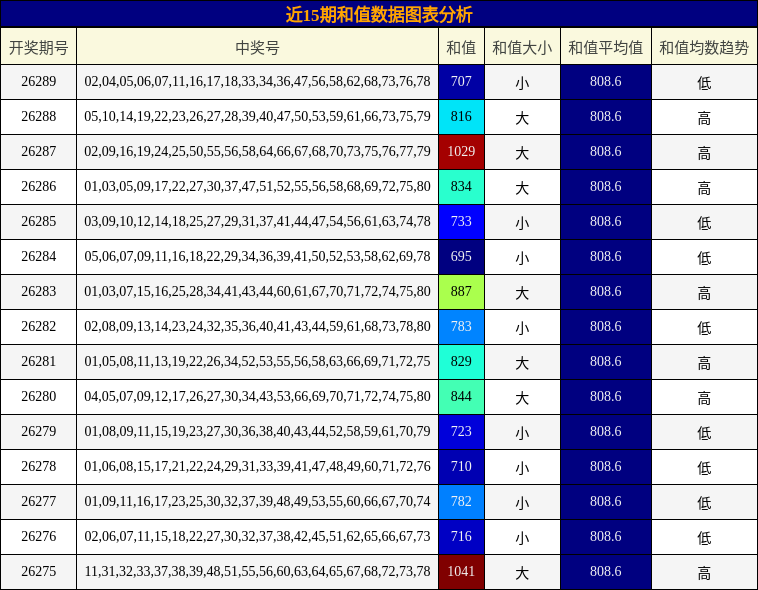The width and height of the screenshot is (758, 590).
Task: Click 小 size cell in row 26276
Action: [x=522, y=537]
